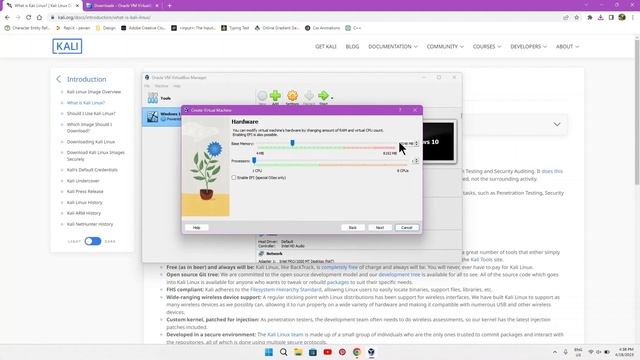Image resolution: width=640 pixels, height=360 pixels.
Task: Open the BLOG link in navigation
Action: click(352, 47)
